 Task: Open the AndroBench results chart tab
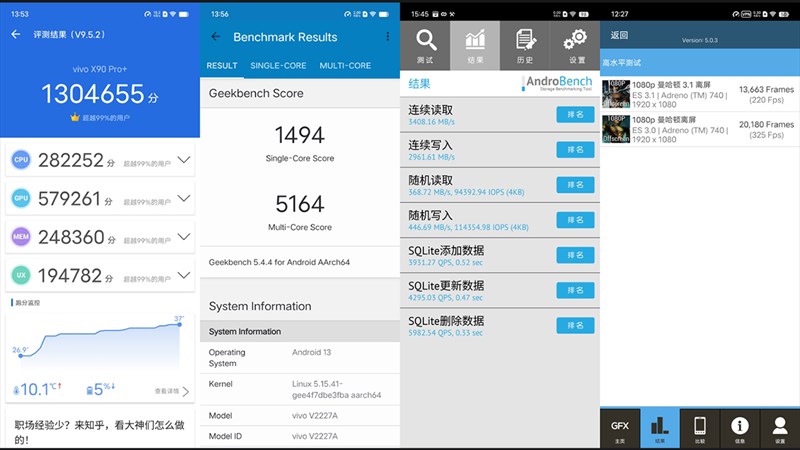click(474, 45)
